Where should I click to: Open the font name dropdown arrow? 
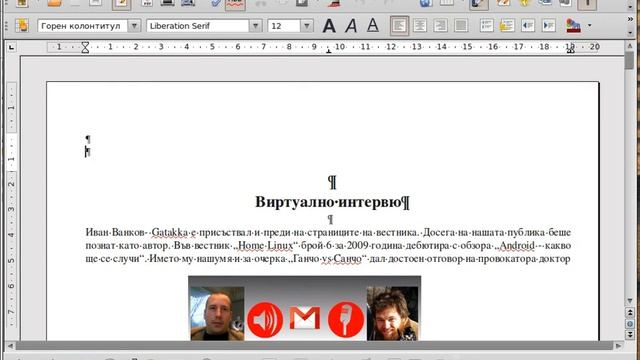[256, 26]
